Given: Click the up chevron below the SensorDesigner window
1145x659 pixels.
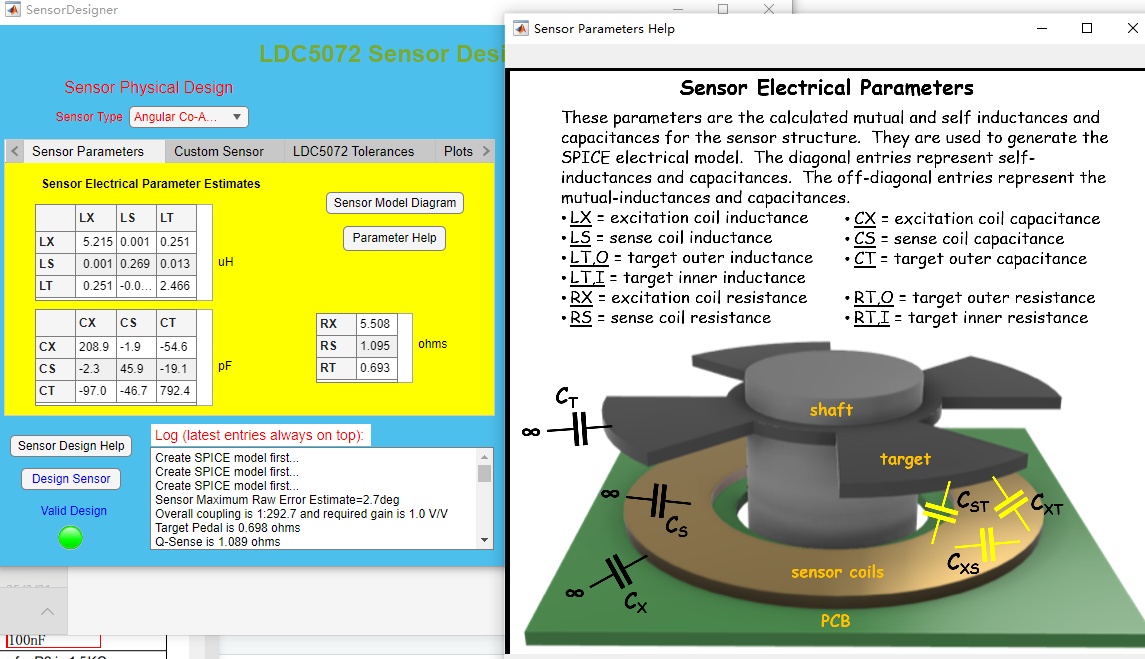Looking at the screenshot, I should 47,612.
